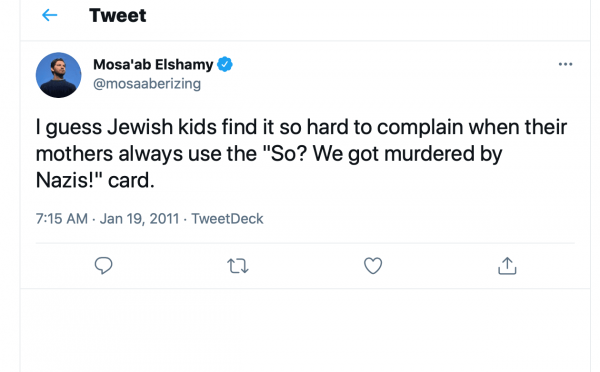Click the tweet line beginning 'mothers always use'
600x372 pixels.
pos(269,154)
